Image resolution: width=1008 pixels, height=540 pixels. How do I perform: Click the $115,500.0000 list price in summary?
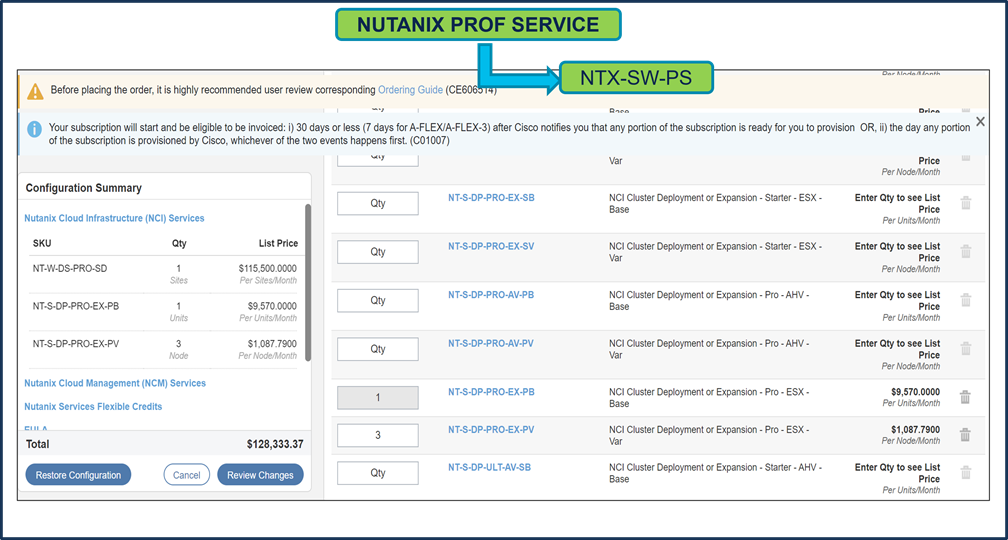coord(269,269)
